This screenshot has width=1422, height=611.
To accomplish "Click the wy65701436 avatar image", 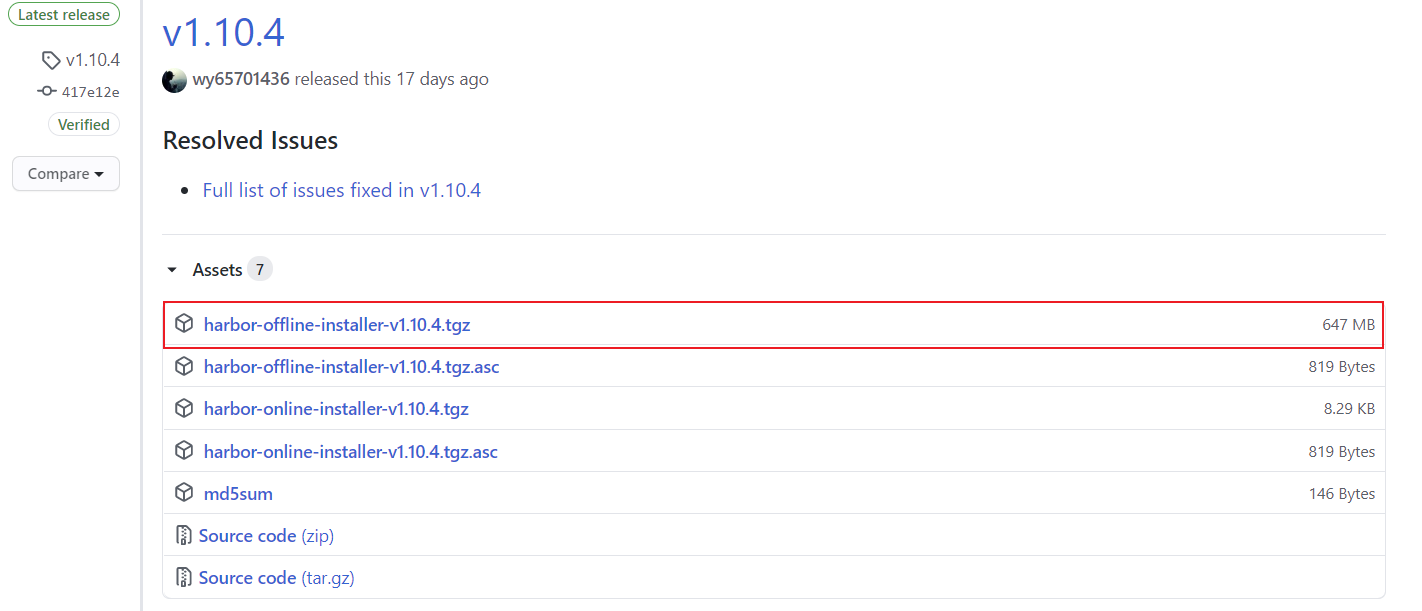I will tap(174, 80).
